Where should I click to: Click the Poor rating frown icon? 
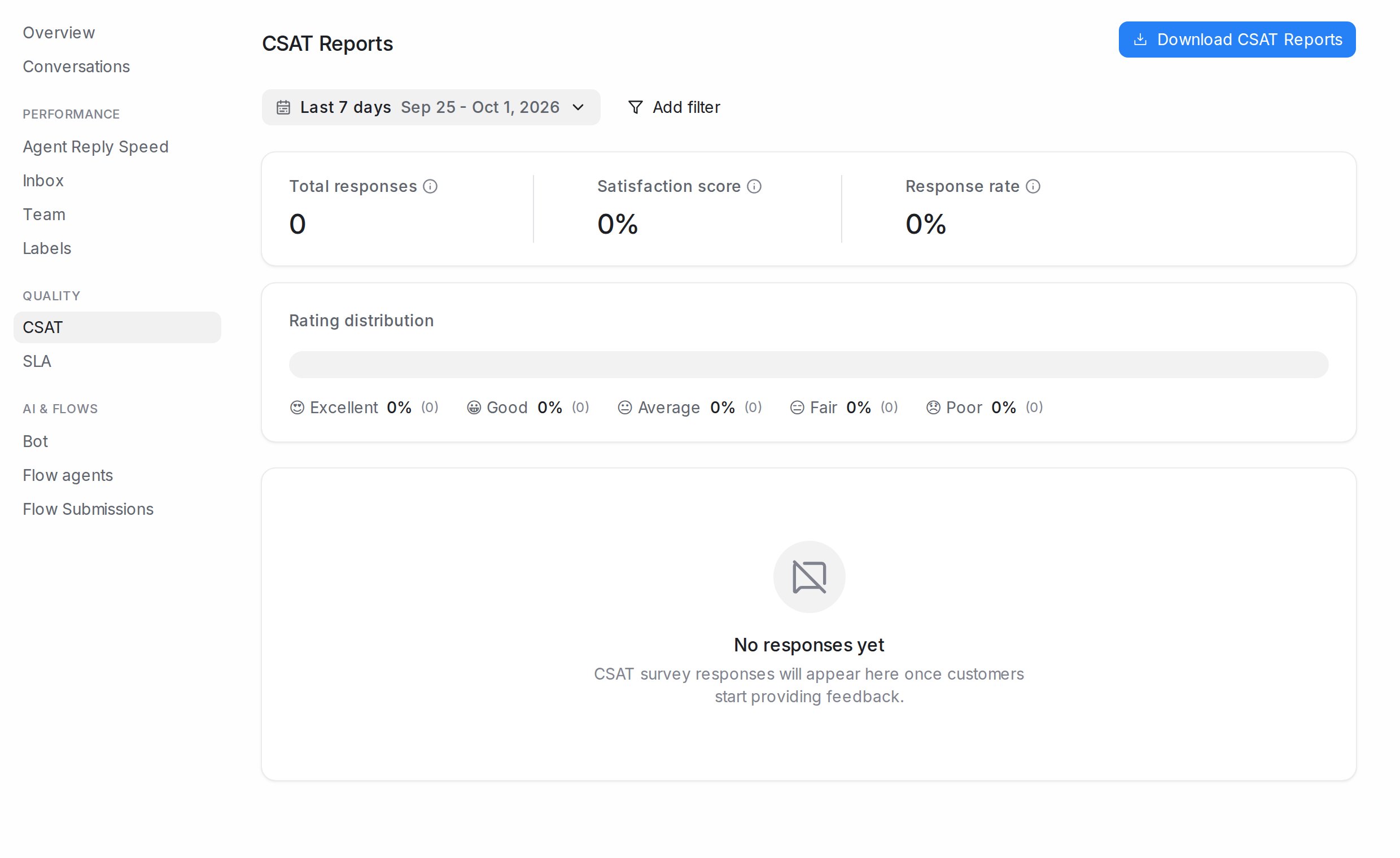point(933,408)
